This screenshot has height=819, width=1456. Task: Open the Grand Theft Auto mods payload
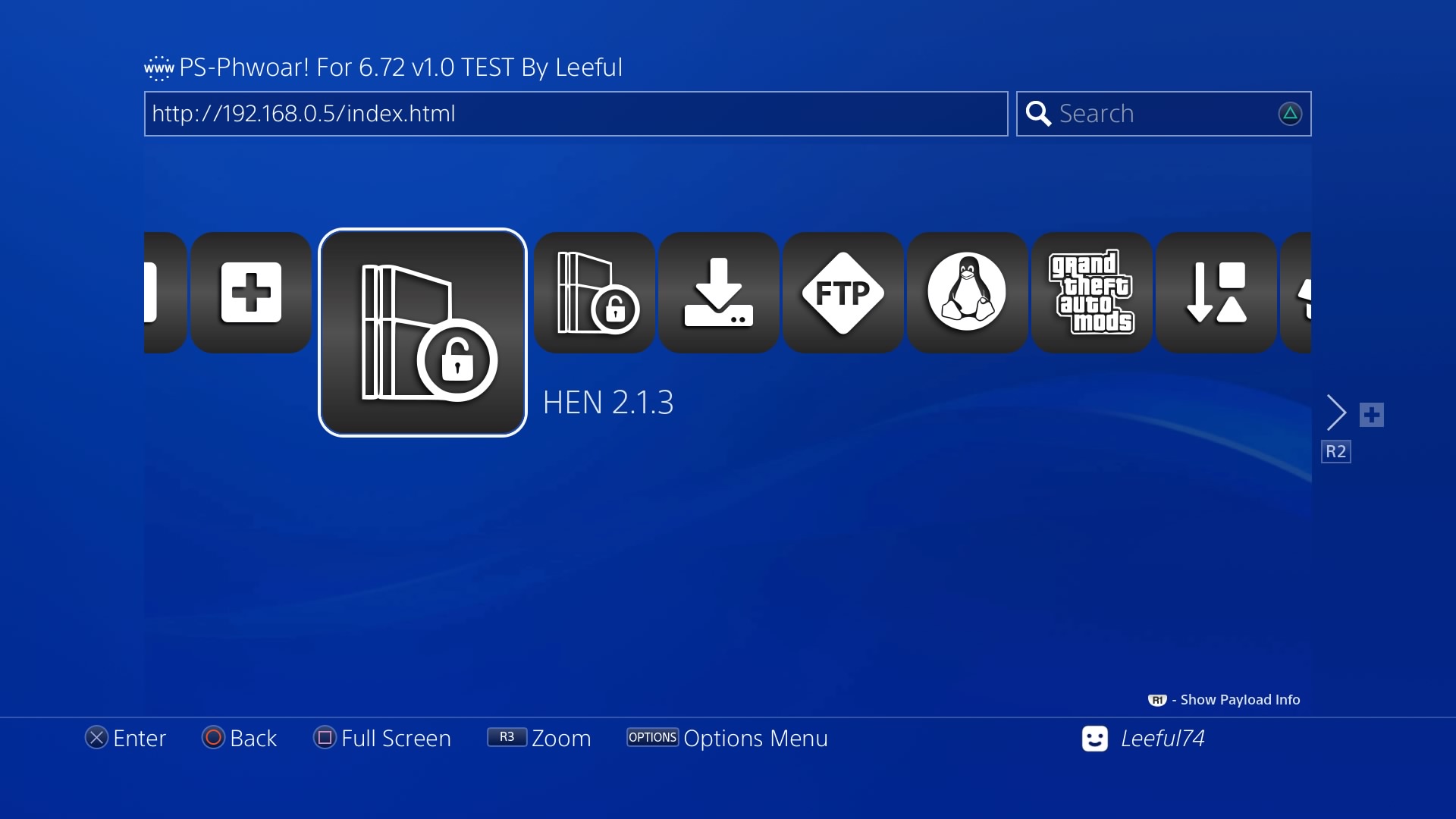(x=1092, y=293)
